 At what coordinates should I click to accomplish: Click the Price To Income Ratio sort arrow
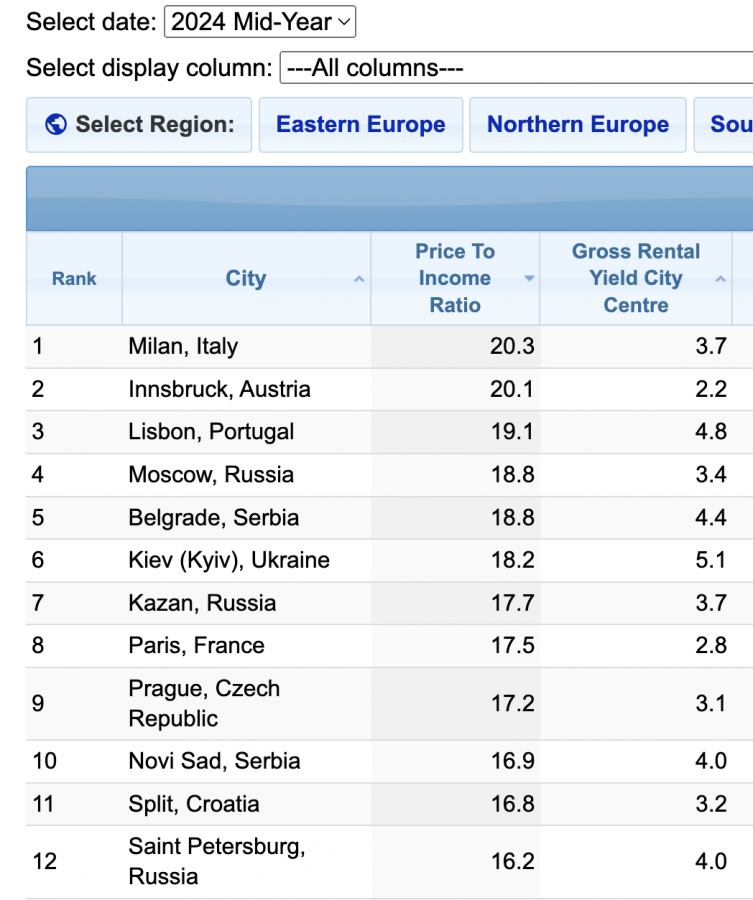click(529, 279)
